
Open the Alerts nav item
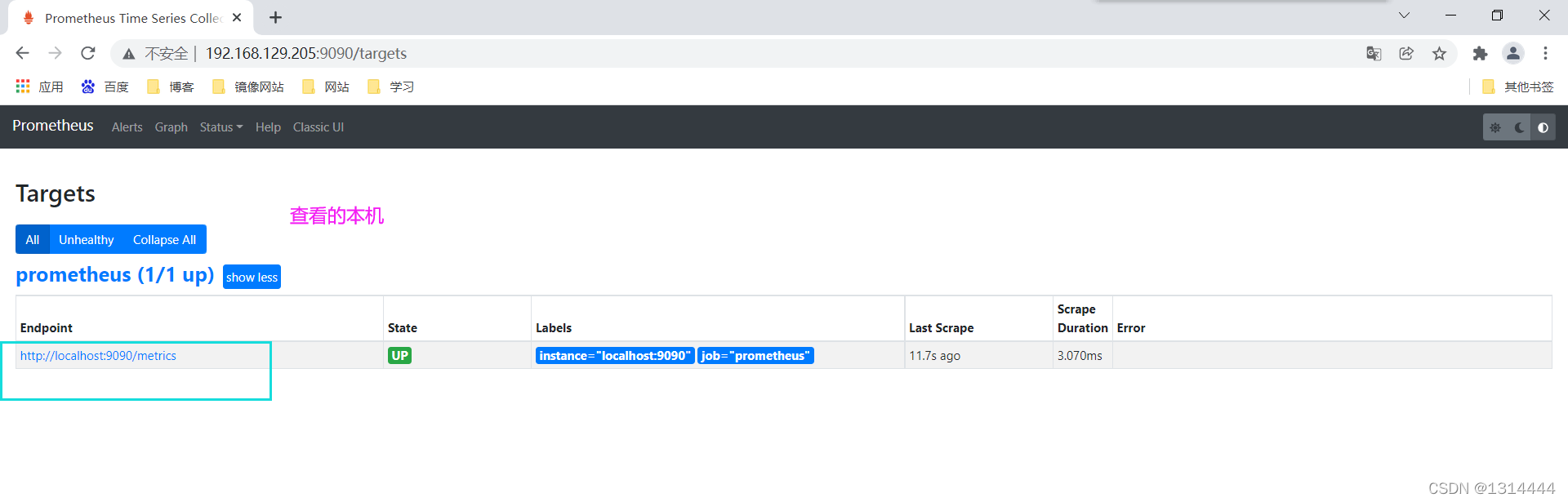[127, 127]
